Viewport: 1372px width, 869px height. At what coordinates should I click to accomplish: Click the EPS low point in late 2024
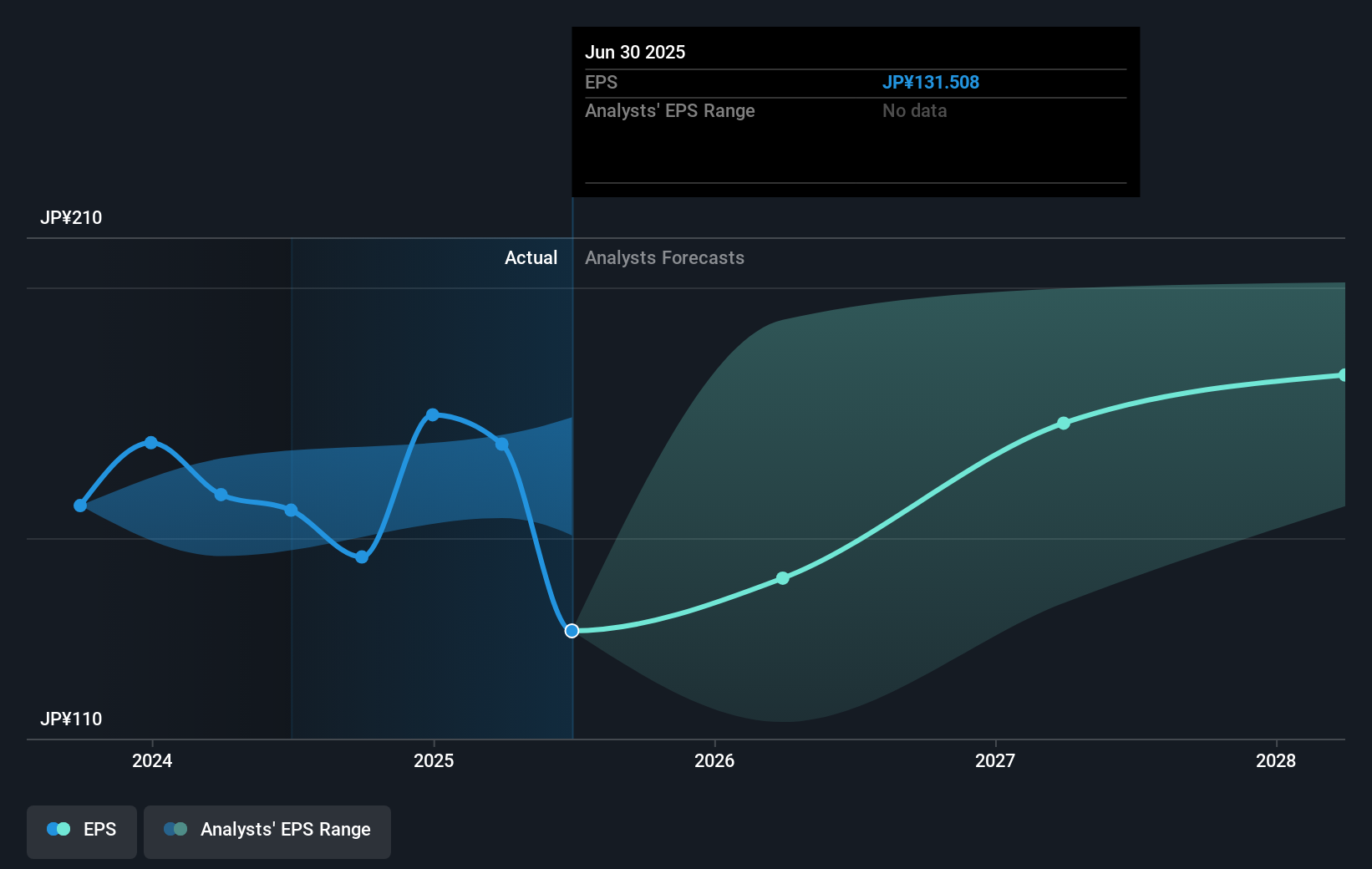click(362, 557)
